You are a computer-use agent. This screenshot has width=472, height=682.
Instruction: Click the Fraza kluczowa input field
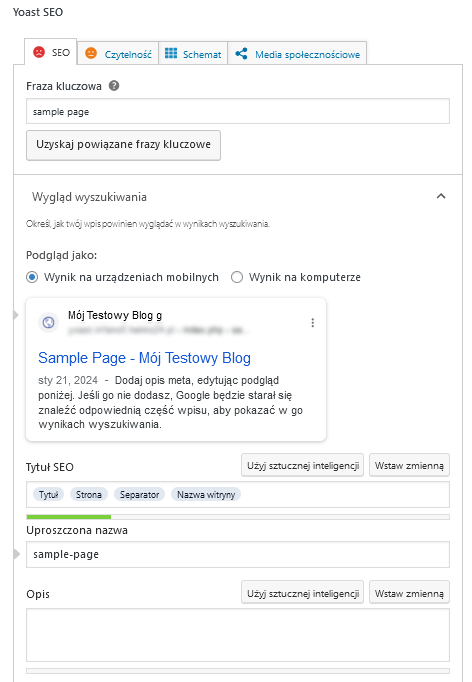pyautogui.click(x=238, y=111)
